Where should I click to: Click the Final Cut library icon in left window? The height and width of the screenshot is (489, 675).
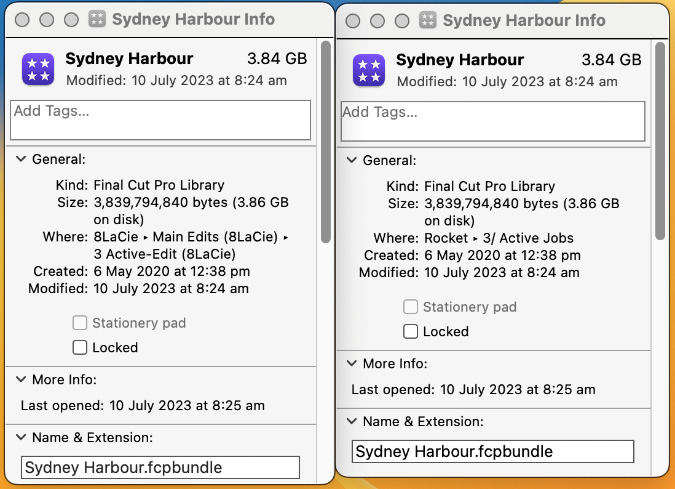(x=38, y=69)
